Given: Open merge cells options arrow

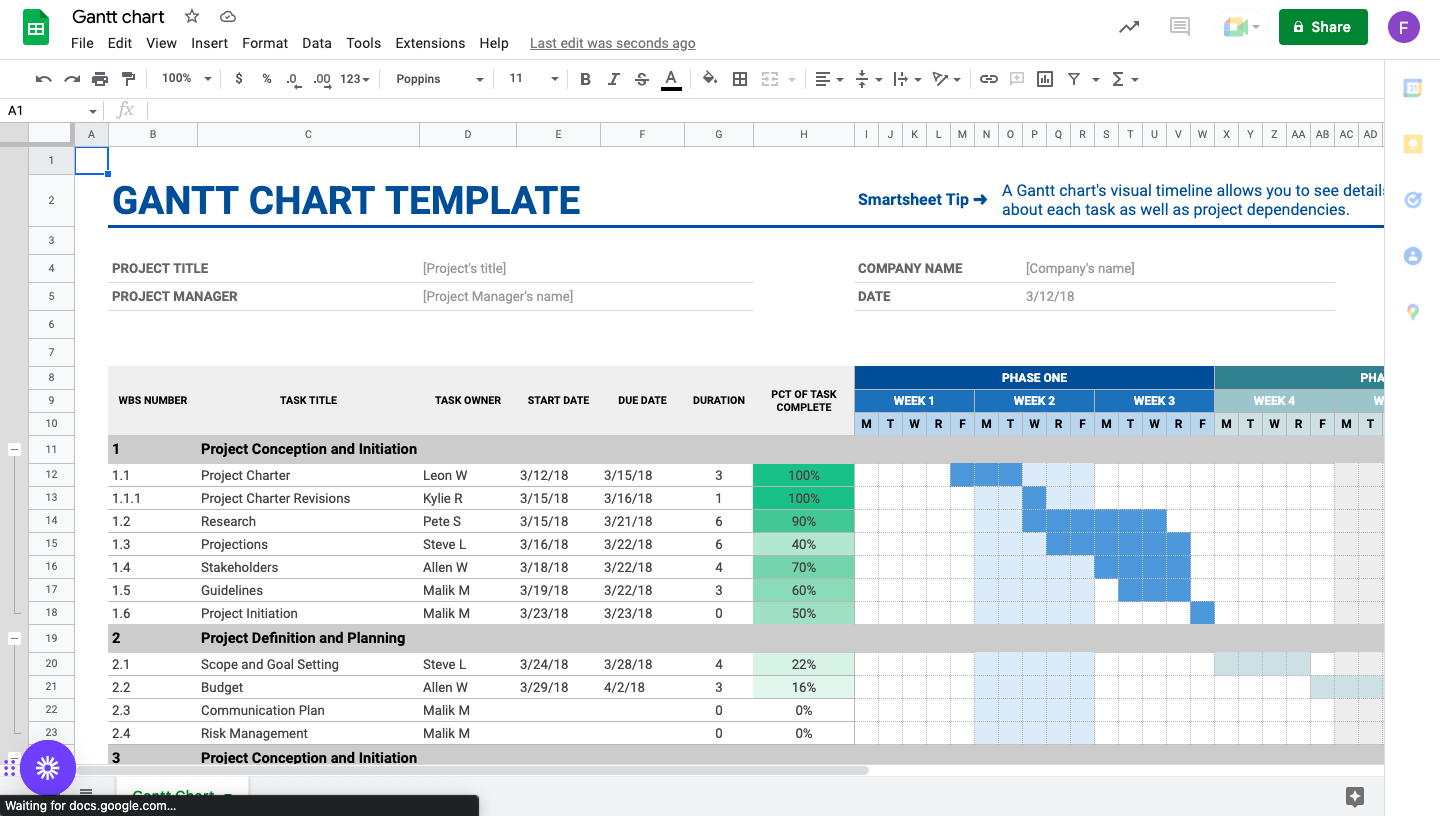Looking at the screenshot, I should click(x=792, y=79).
